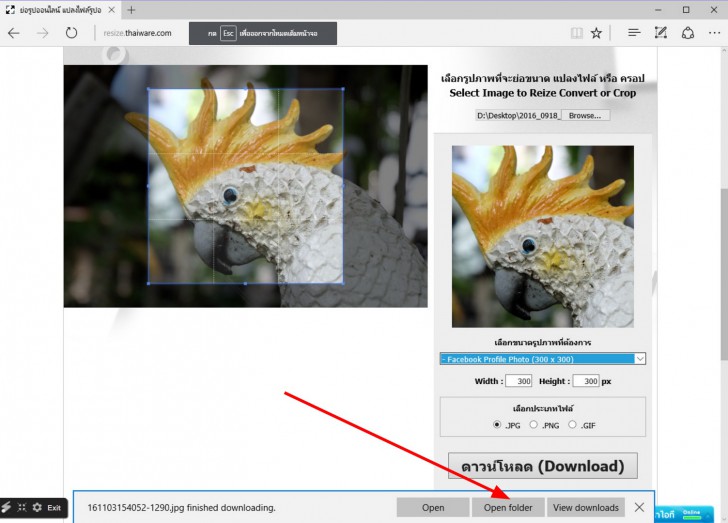728x523 pixels.
Task: Click the lightning icon beside Exit
Action: click(6, 507)
